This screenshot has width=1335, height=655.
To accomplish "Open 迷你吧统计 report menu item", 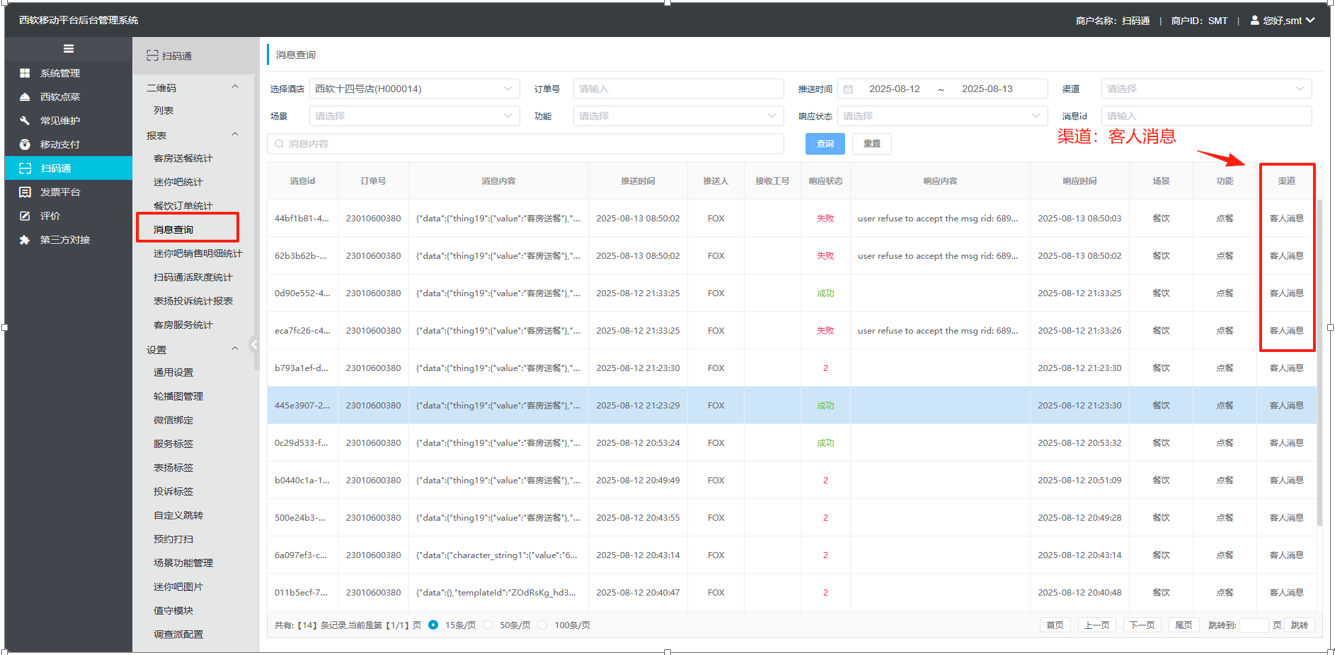I will click(178, 182).
